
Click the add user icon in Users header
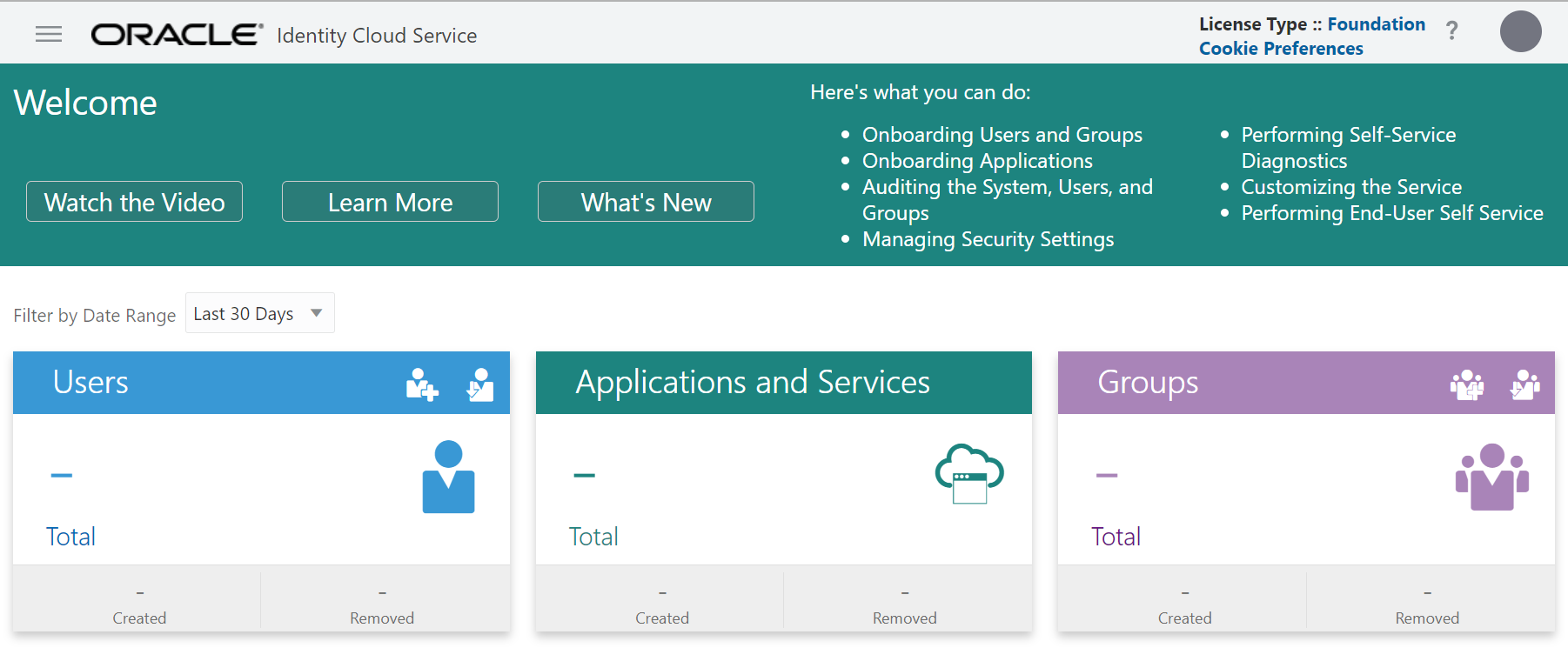[422, 384]
